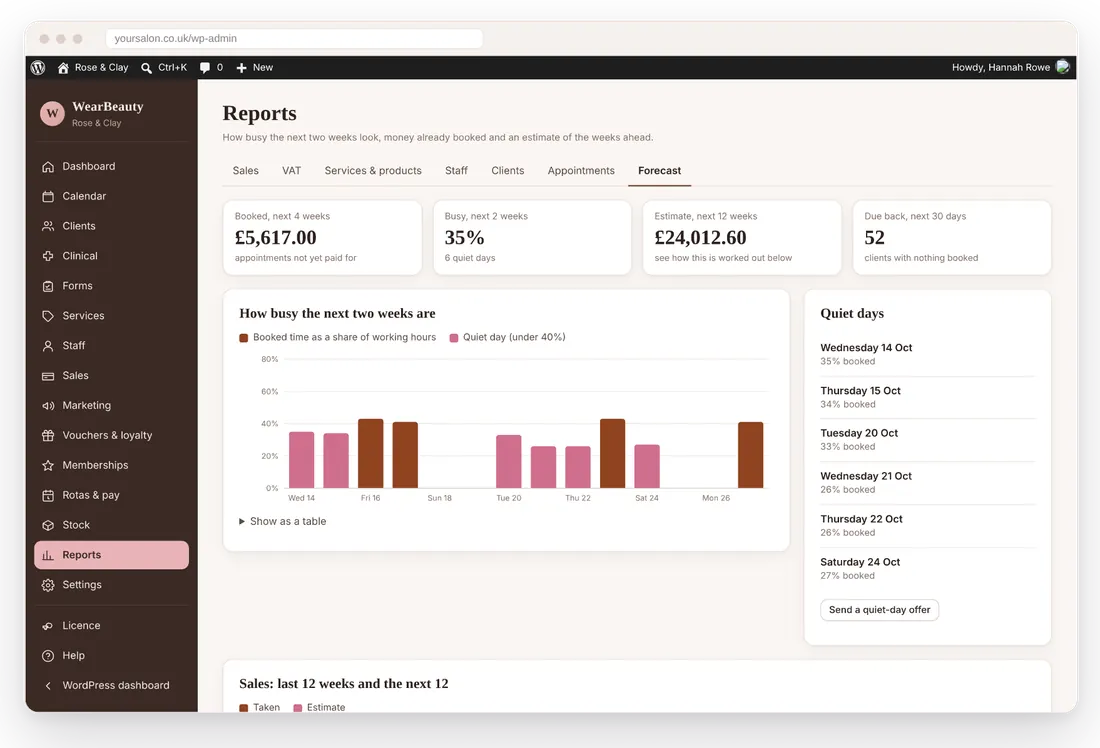The width and height of the screenshot is (1100, 748).
Task: Open the Clinical cross icon
Action: pos(48,256)
